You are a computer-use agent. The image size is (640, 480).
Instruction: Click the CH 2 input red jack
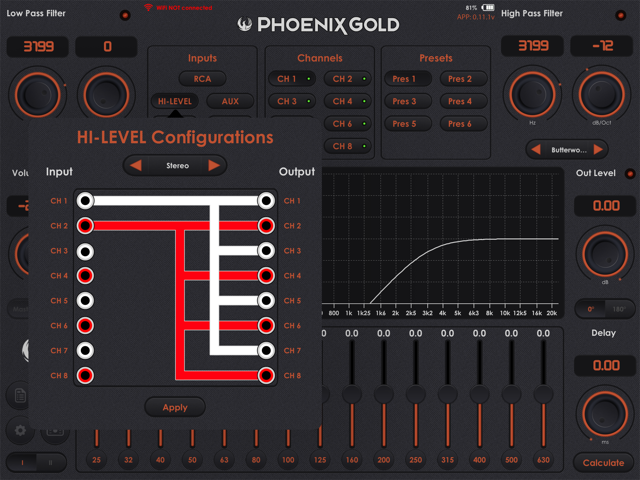click(85, 226)
